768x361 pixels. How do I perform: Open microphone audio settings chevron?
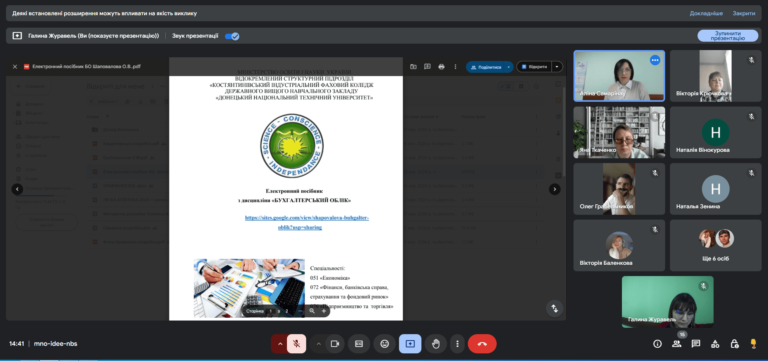coord(280,344)
